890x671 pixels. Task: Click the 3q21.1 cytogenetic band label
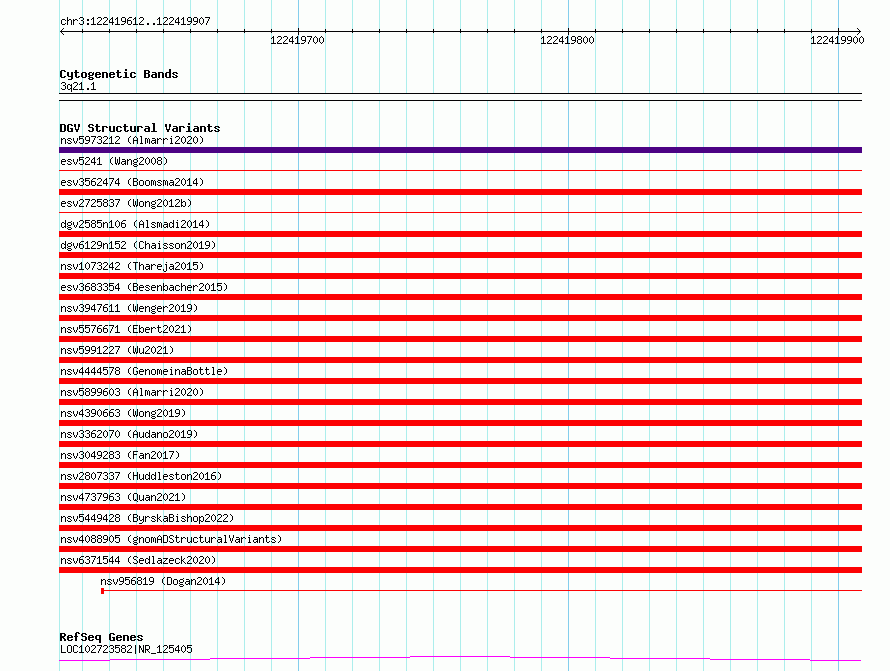point(78,86)
